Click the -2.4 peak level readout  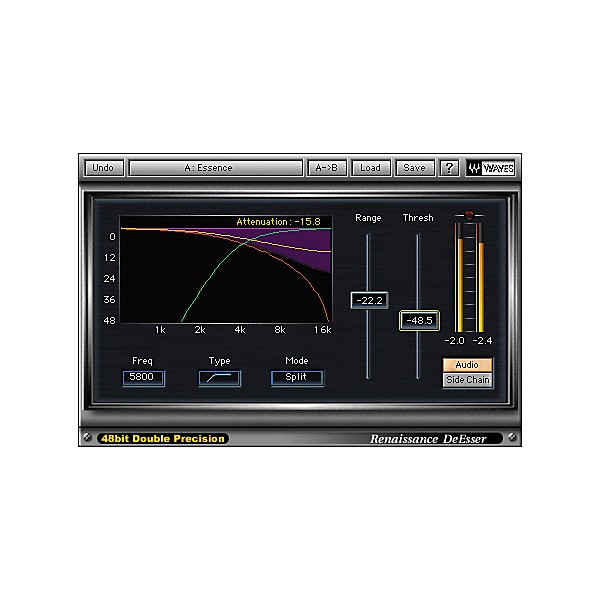(x=483, y=341)
